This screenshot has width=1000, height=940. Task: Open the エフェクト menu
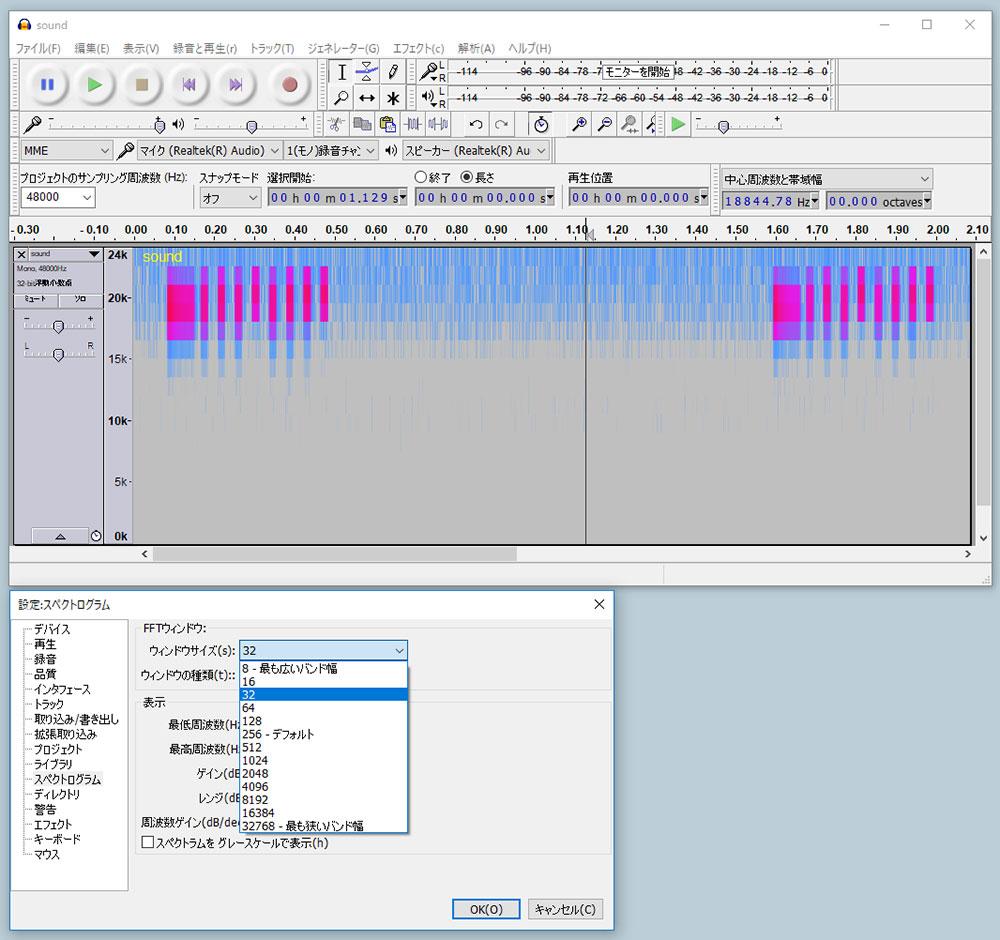(x=418, y=48)
